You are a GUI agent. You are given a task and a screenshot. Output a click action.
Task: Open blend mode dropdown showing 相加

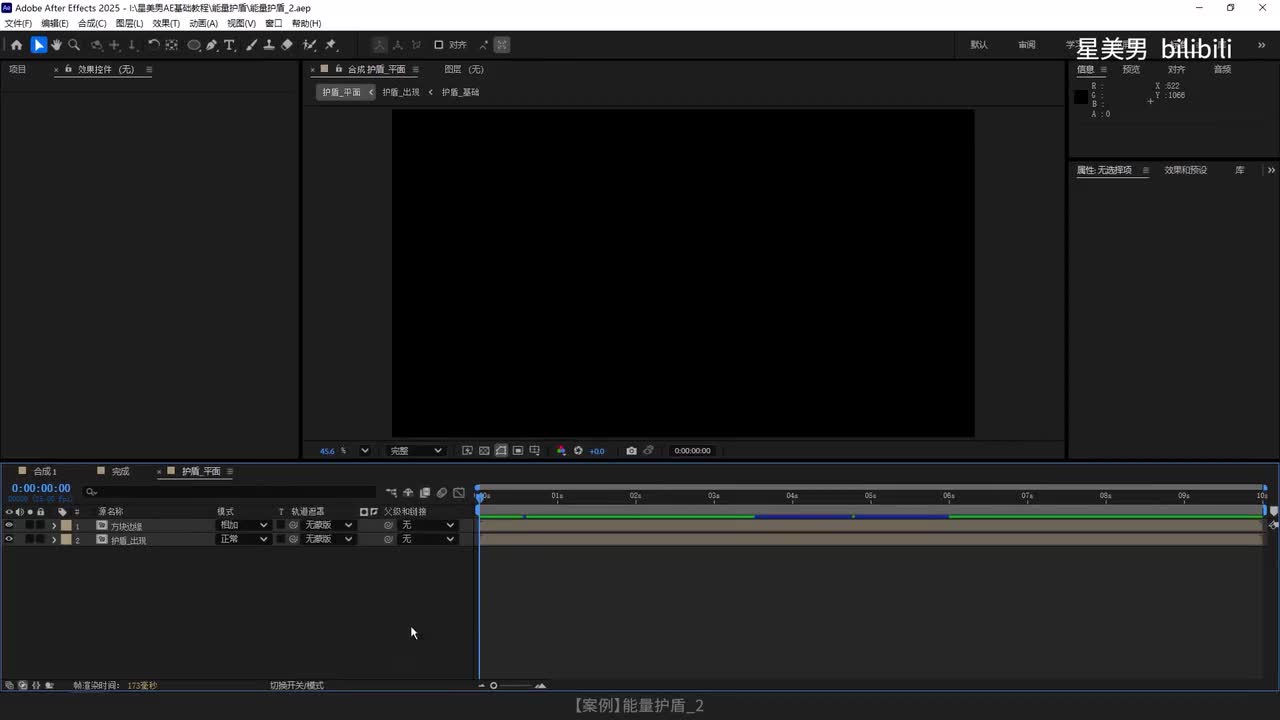[x=243, y=525]
